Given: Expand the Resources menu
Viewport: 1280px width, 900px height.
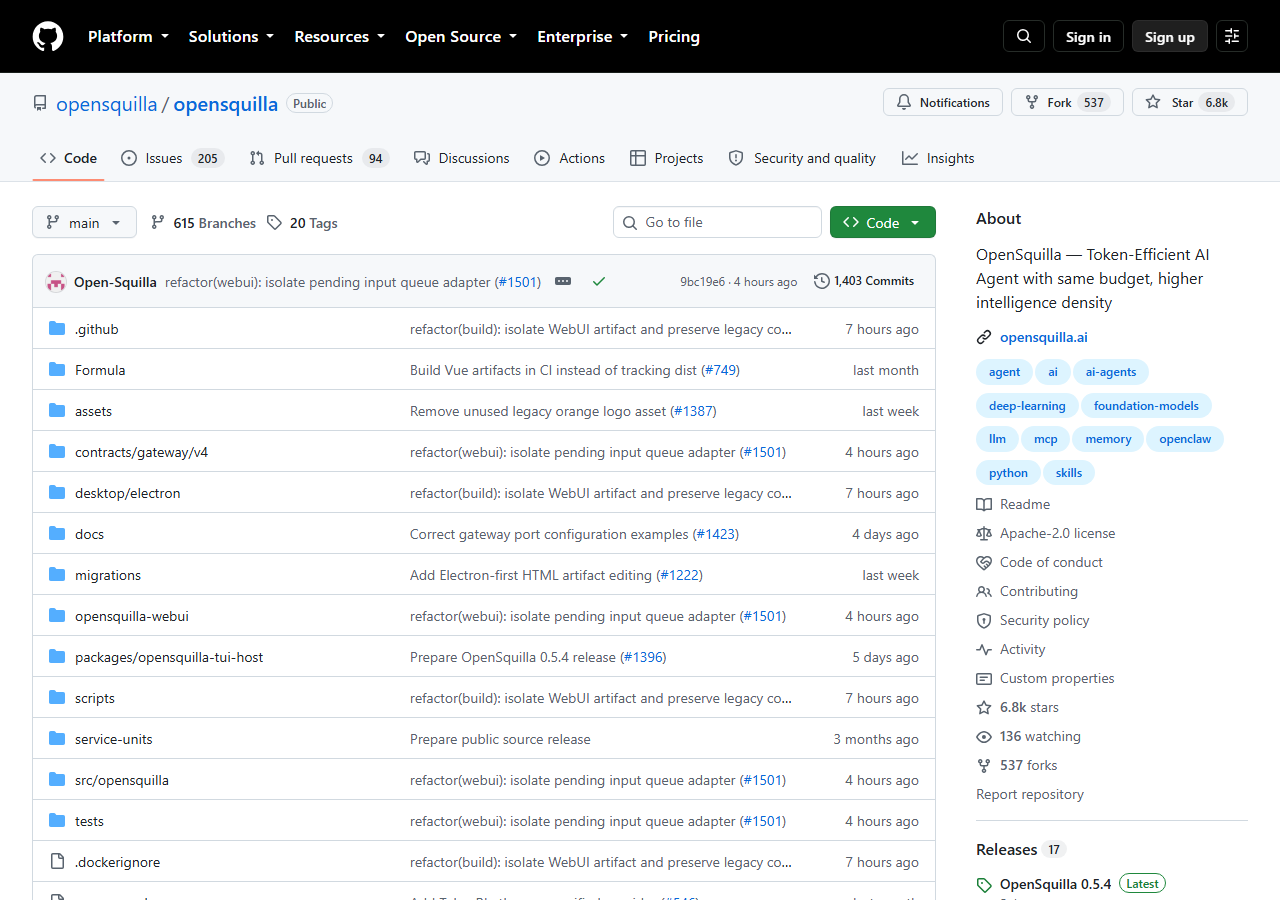Looking at the screenshot, I should tap(340, 36).
